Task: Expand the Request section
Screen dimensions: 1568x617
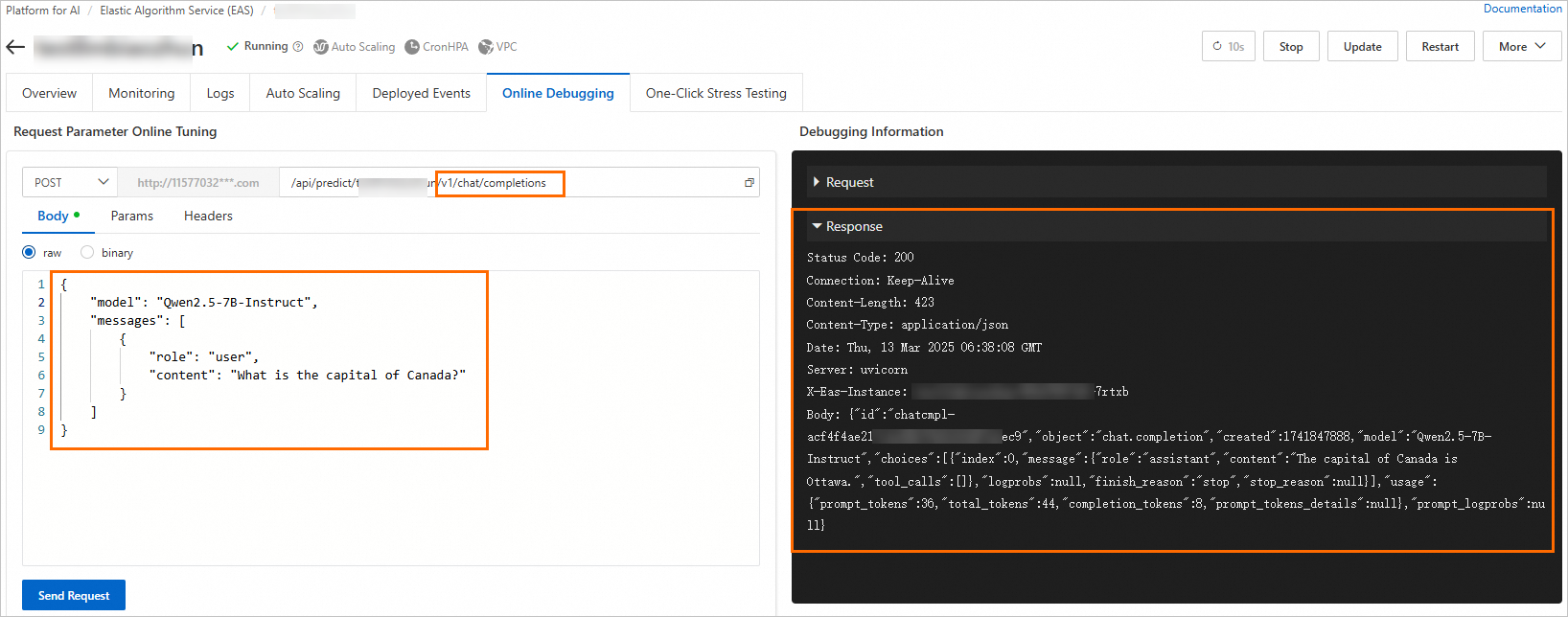Action: pos(817,182)
